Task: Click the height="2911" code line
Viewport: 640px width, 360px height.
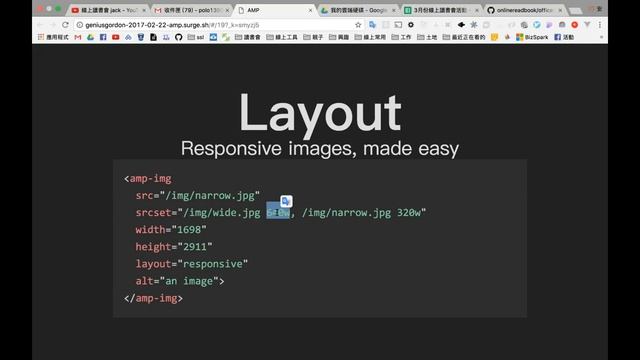Action: pyautogui.click(x=174, y=247)
